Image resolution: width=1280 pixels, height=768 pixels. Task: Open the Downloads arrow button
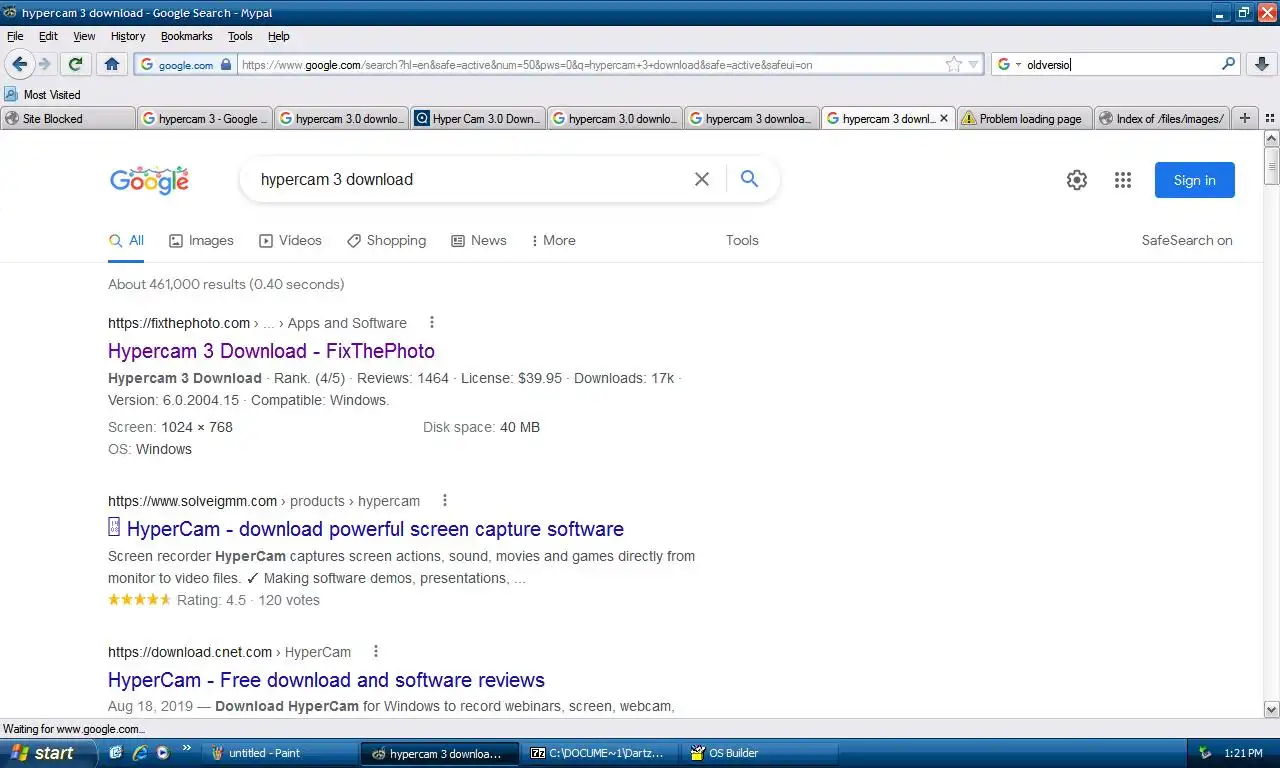pyautogui.click(x=1261, y=64)
